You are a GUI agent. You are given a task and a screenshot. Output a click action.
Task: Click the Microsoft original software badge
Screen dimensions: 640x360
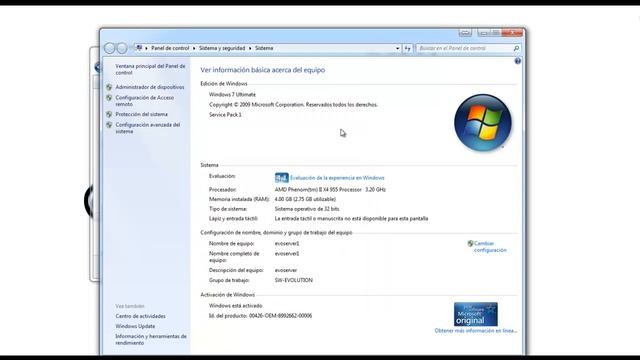tap(476, 314)
